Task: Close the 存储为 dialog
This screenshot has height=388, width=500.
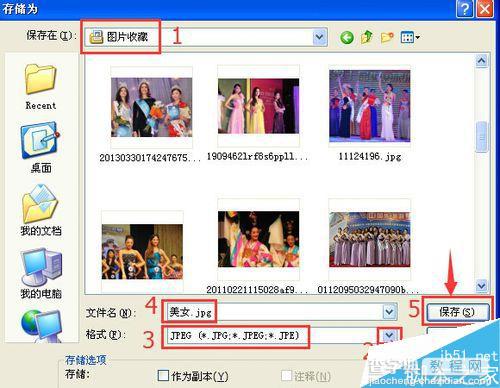Action: coord(484,9)
